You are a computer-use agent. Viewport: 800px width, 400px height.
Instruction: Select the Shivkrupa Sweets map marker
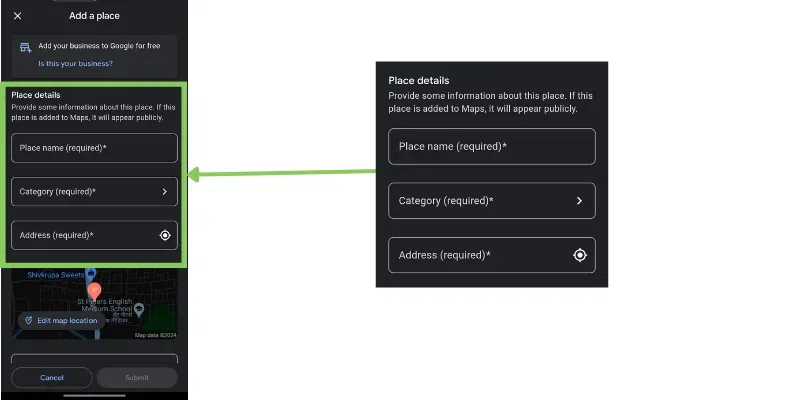[x=91, y=274]
